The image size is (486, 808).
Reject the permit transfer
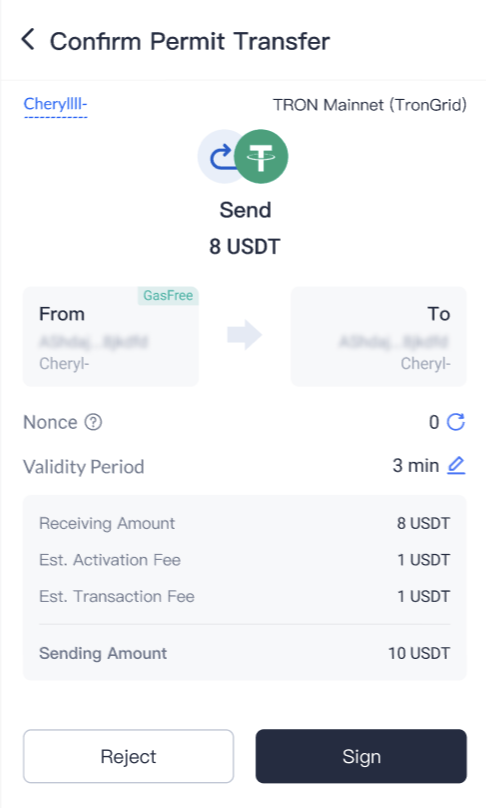pyautogui.click(x=128, y=756)
